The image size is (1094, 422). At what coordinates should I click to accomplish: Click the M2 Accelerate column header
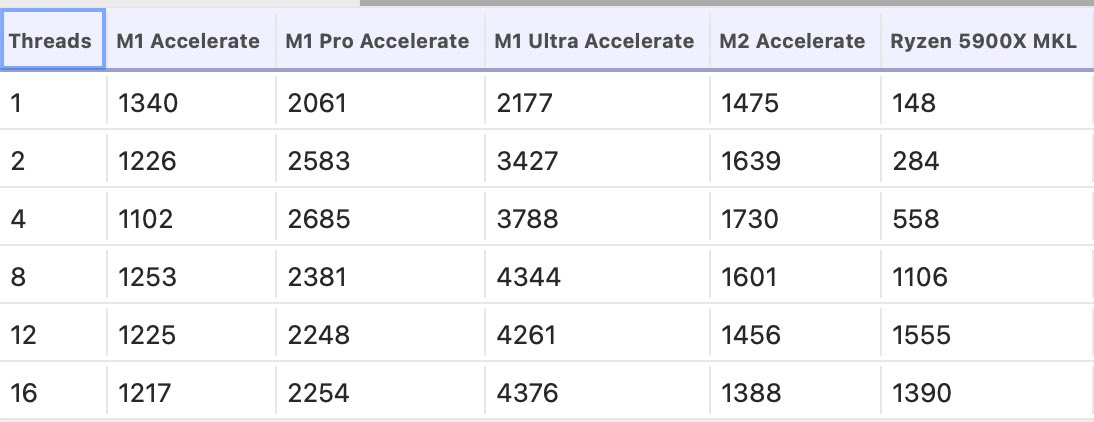(795, 40)
